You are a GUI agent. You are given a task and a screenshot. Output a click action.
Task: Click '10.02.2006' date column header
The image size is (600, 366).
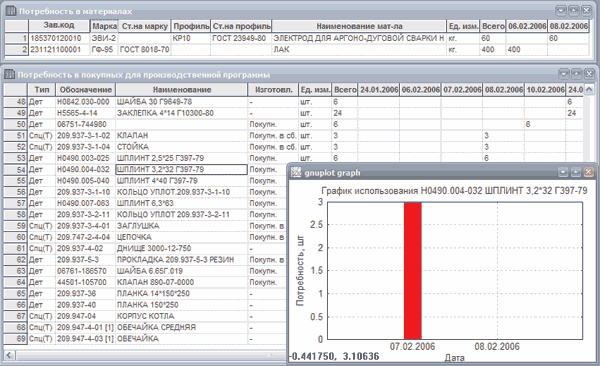[545, 90]
